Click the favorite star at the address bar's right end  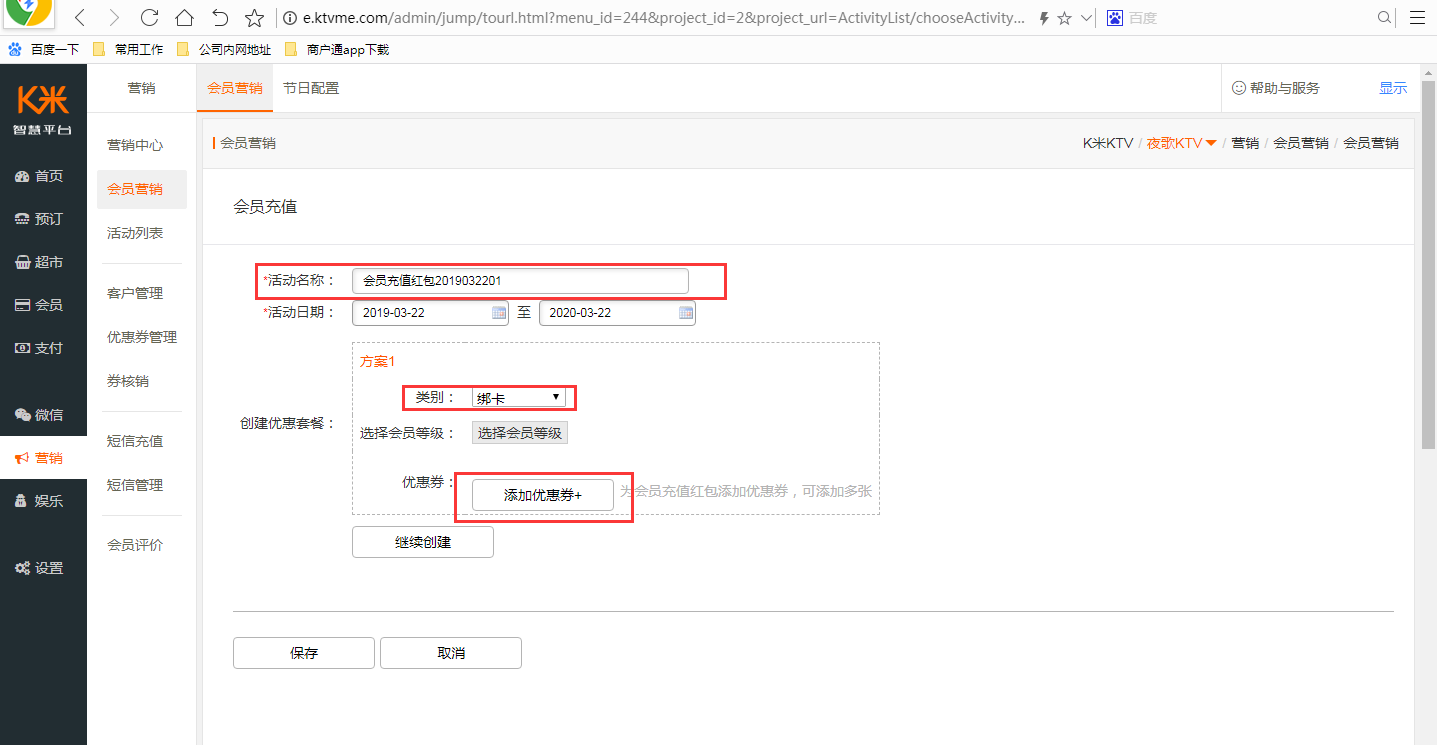point(1065,18)
